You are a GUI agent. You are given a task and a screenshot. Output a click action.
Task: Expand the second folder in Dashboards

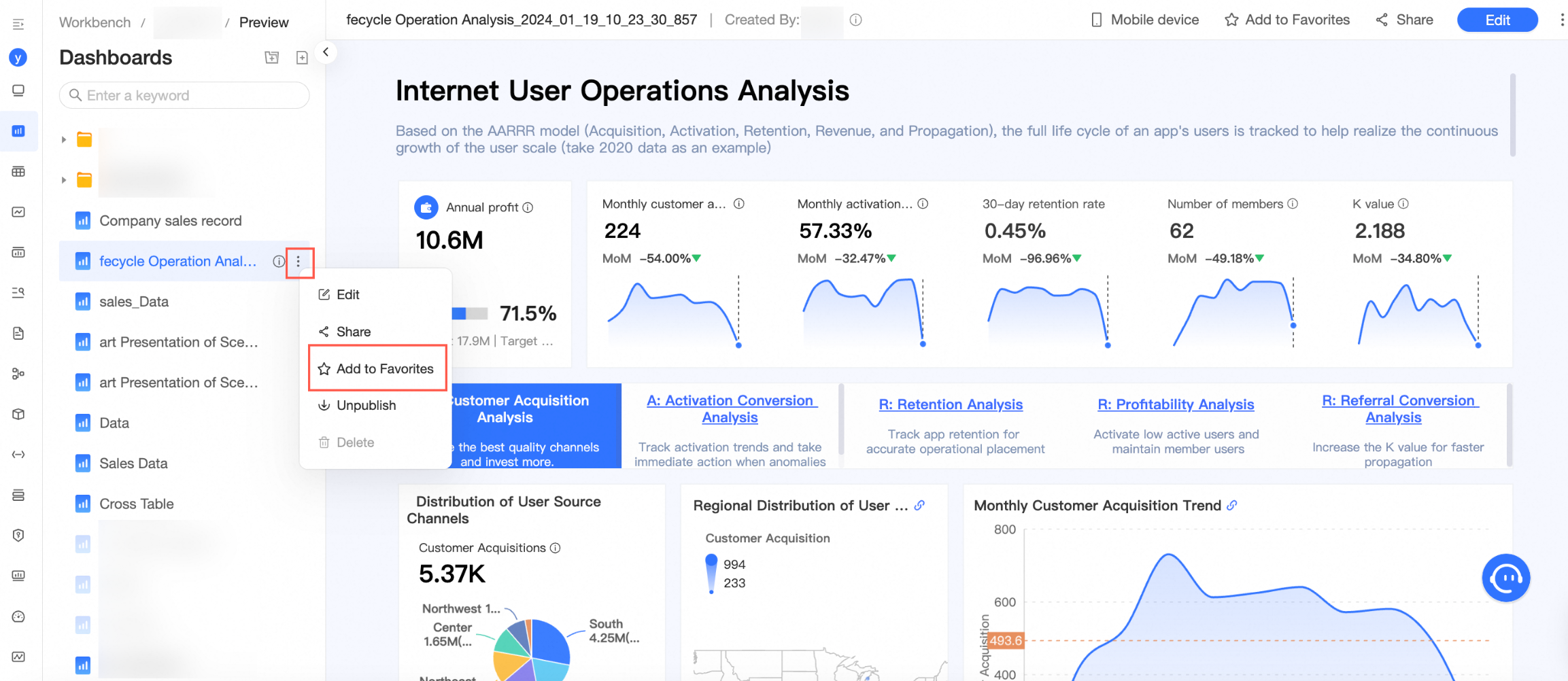tap(63, 180)
